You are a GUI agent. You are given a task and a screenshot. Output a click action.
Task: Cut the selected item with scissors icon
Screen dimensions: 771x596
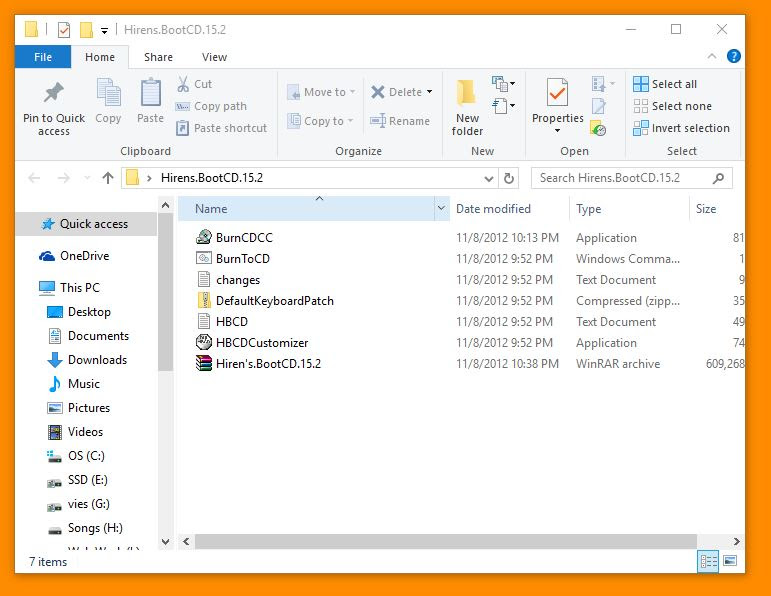pyautogui.click(x=183, y=84)
